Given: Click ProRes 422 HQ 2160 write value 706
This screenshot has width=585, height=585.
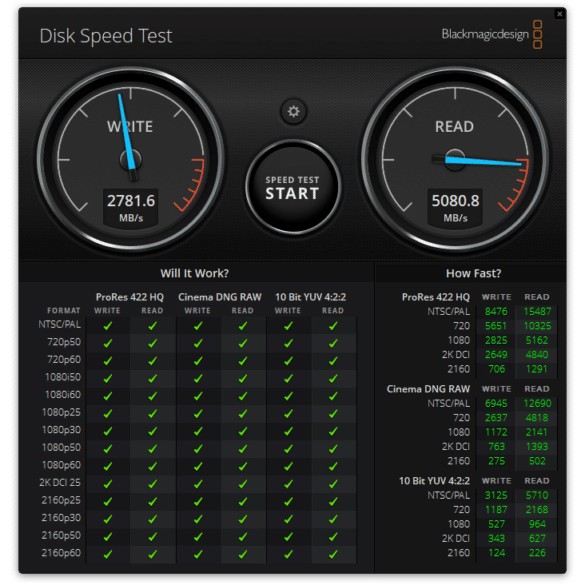Looking at the screenshot, I should pyautogui.click(x=497, y=369).
